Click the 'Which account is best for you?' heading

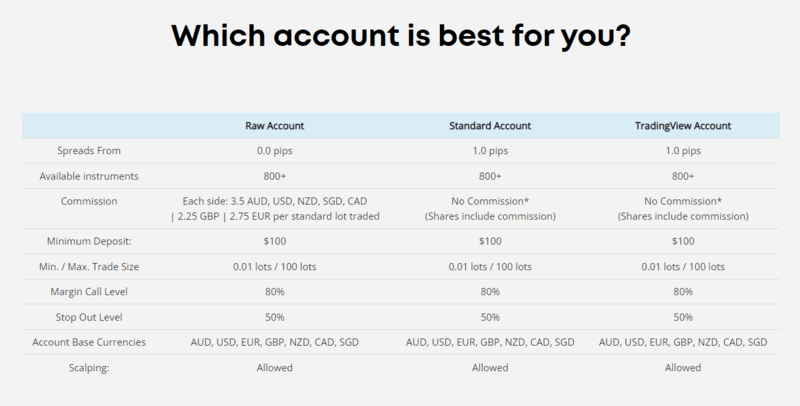(401, 37)
